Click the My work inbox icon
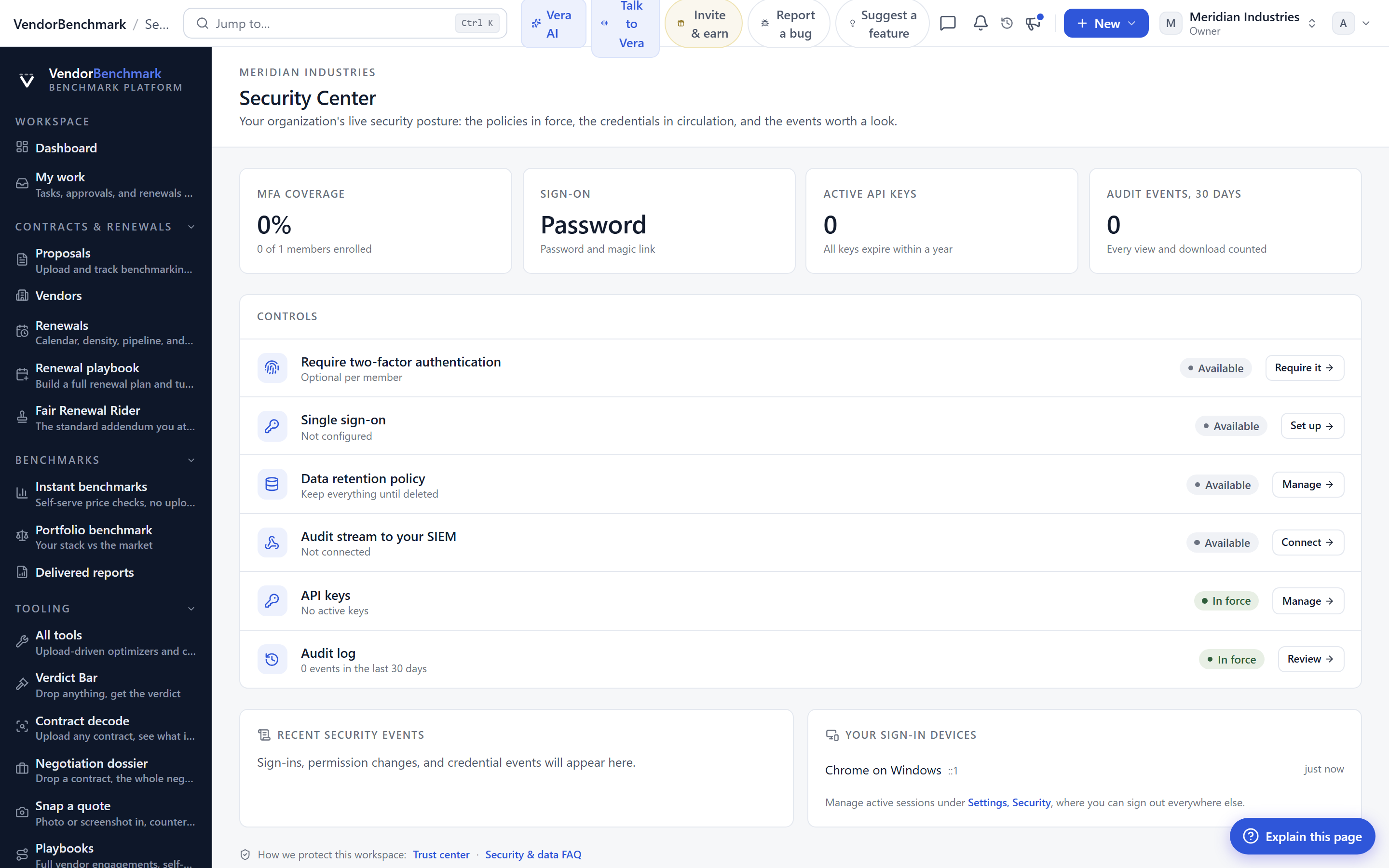 [x=22, y=184]
